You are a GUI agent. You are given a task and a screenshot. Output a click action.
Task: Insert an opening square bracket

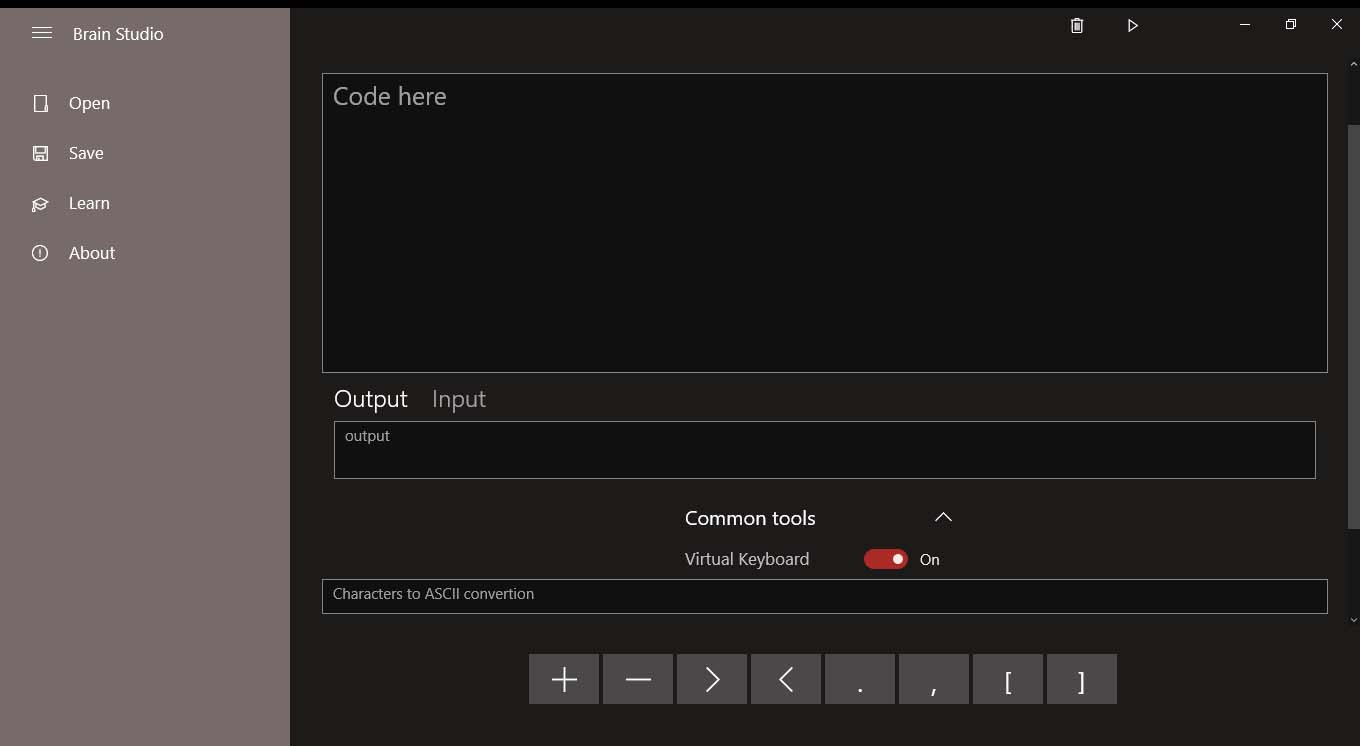pos(1008,680)
